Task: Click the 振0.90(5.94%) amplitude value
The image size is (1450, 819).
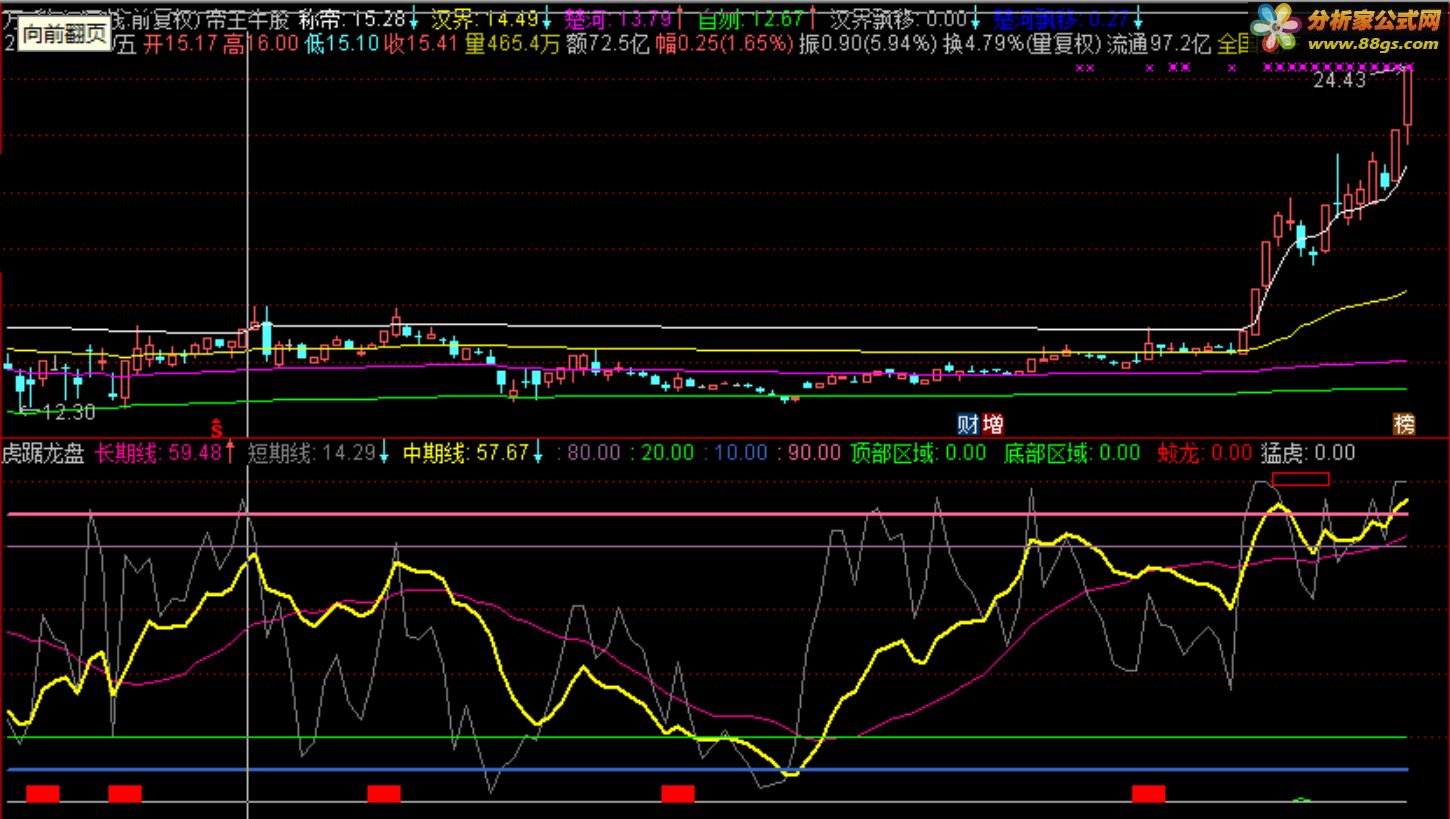Action: click(869, 43)
